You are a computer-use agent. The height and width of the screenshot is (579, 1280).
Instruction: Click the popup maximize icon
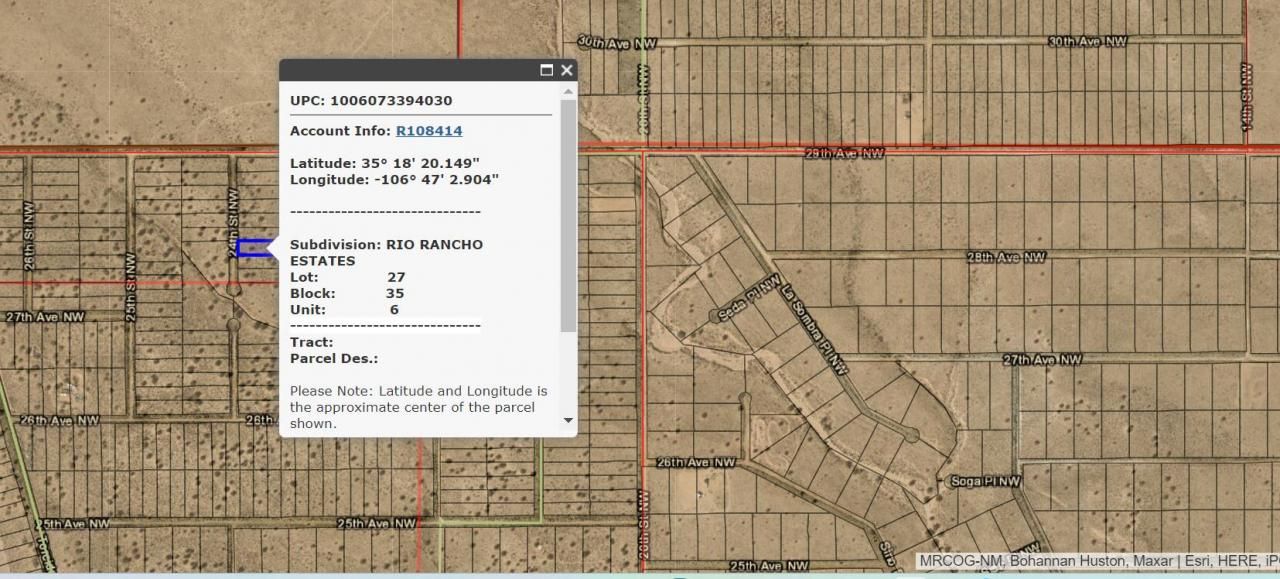coord(545,70)
